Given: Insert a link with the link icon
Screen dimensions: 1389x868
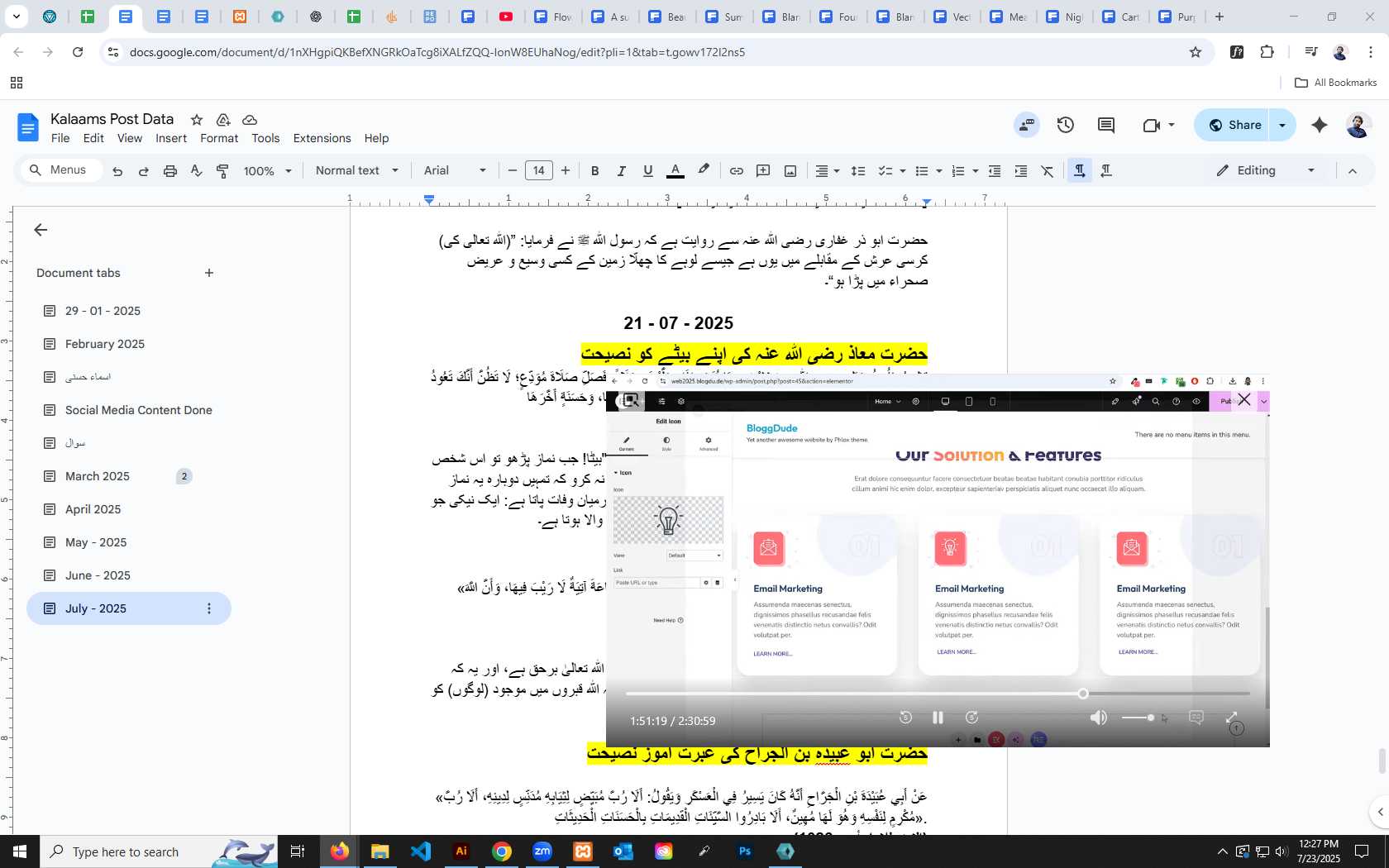Looking at the screenshot, I should [736, 171].
